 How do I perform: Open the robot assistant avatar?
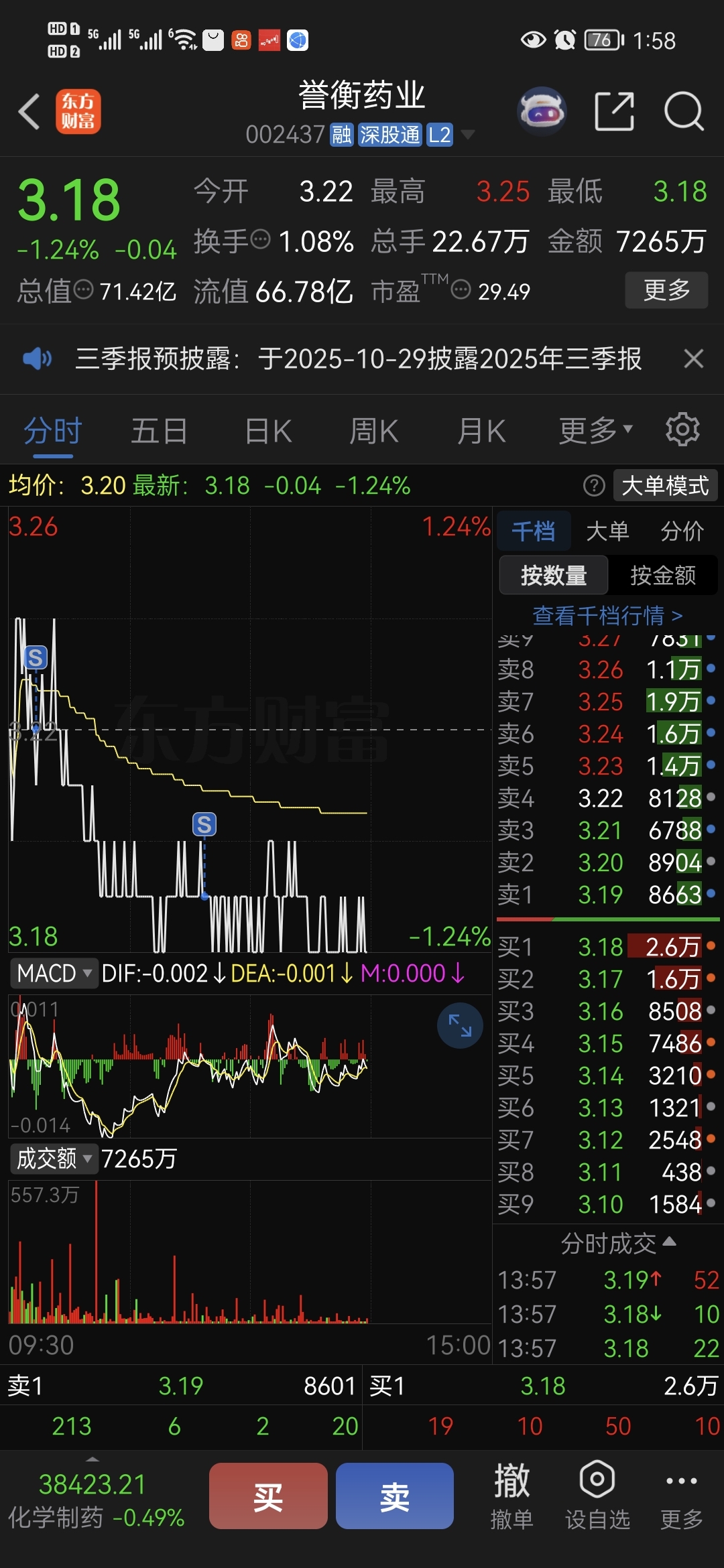coord(542,111)
